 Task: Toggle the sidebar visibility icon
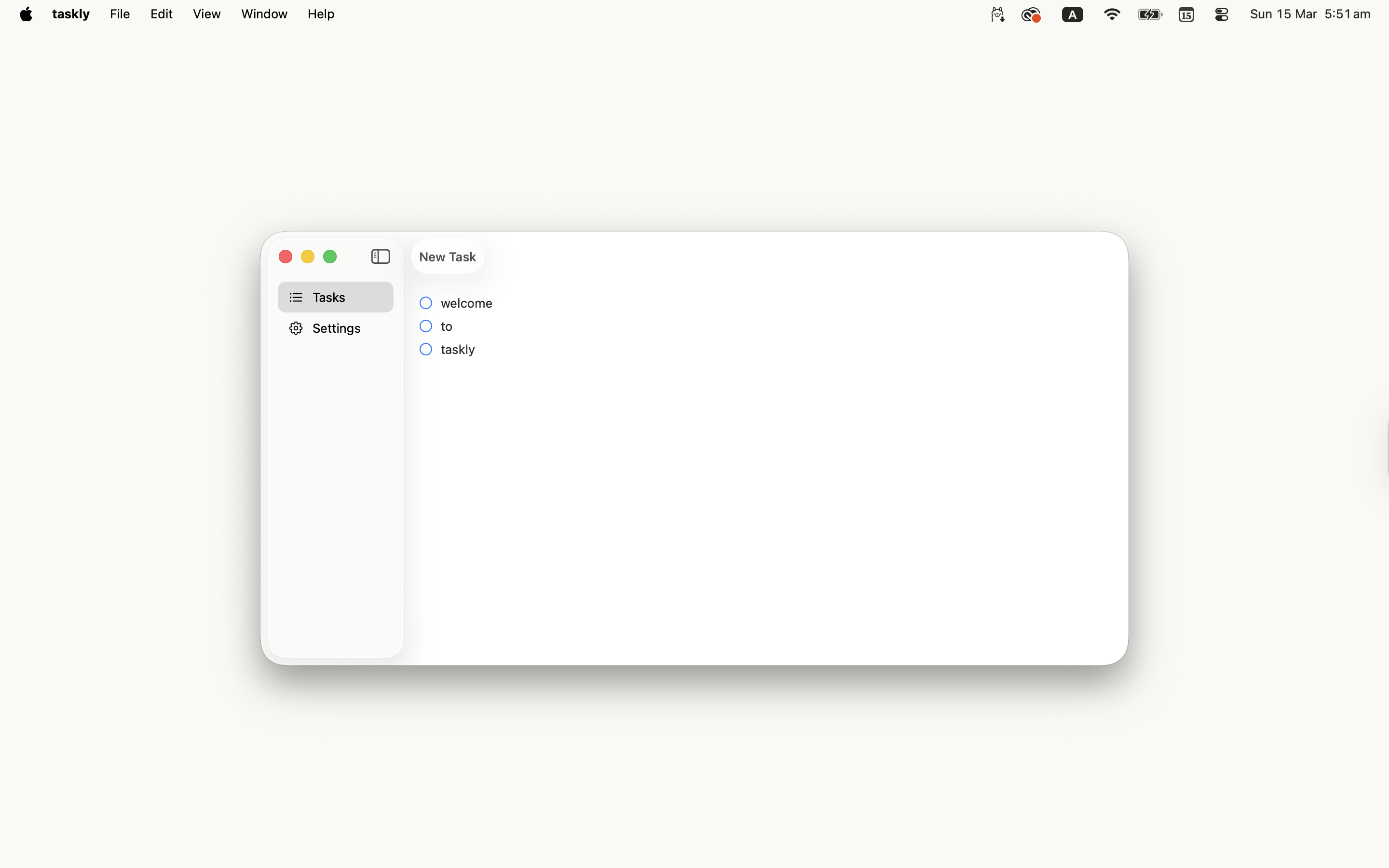pyautogui.click(x=380, y=256)
